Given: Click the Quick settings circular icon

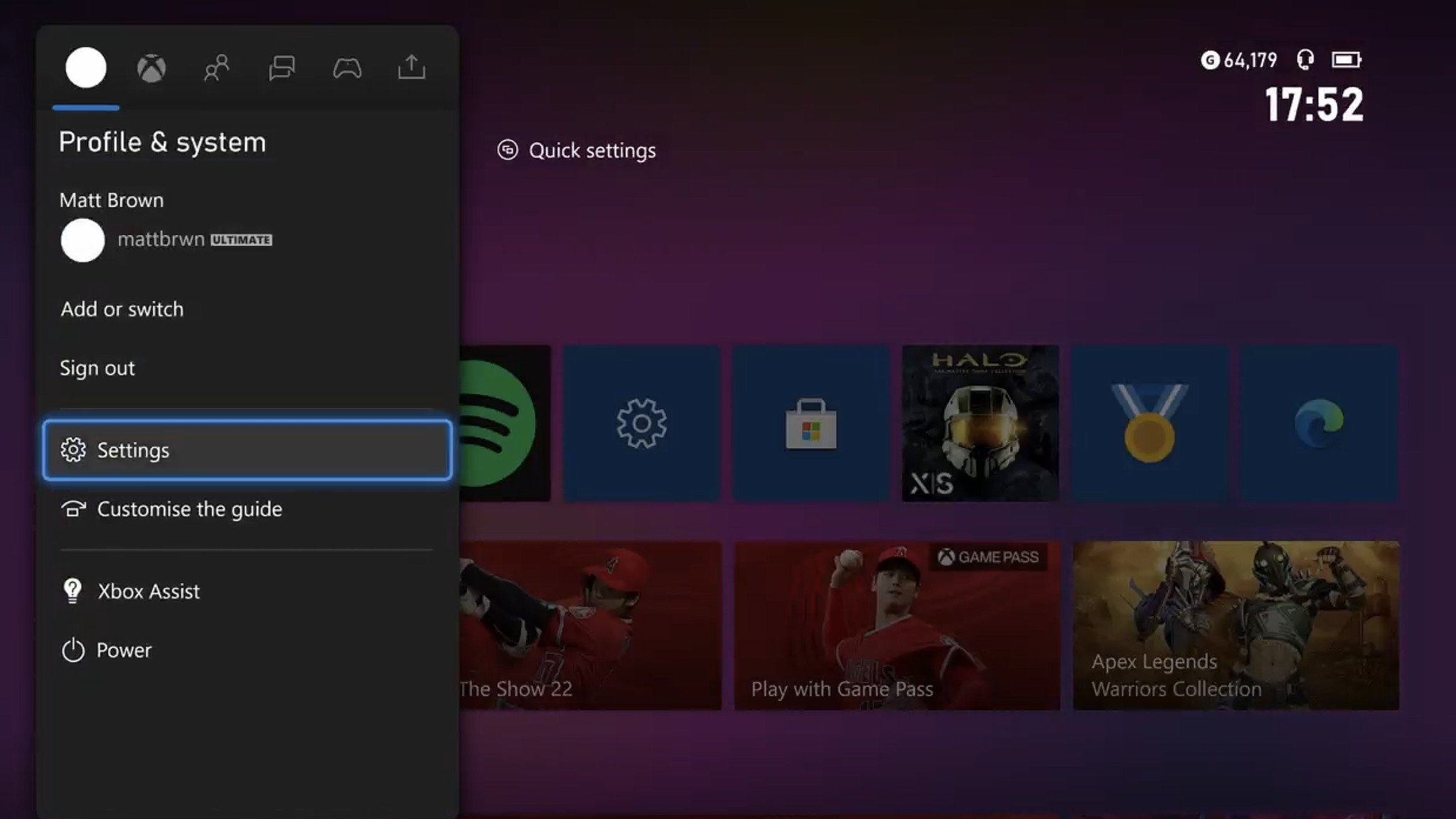Looking at the screenshot, I should [508, 150].
